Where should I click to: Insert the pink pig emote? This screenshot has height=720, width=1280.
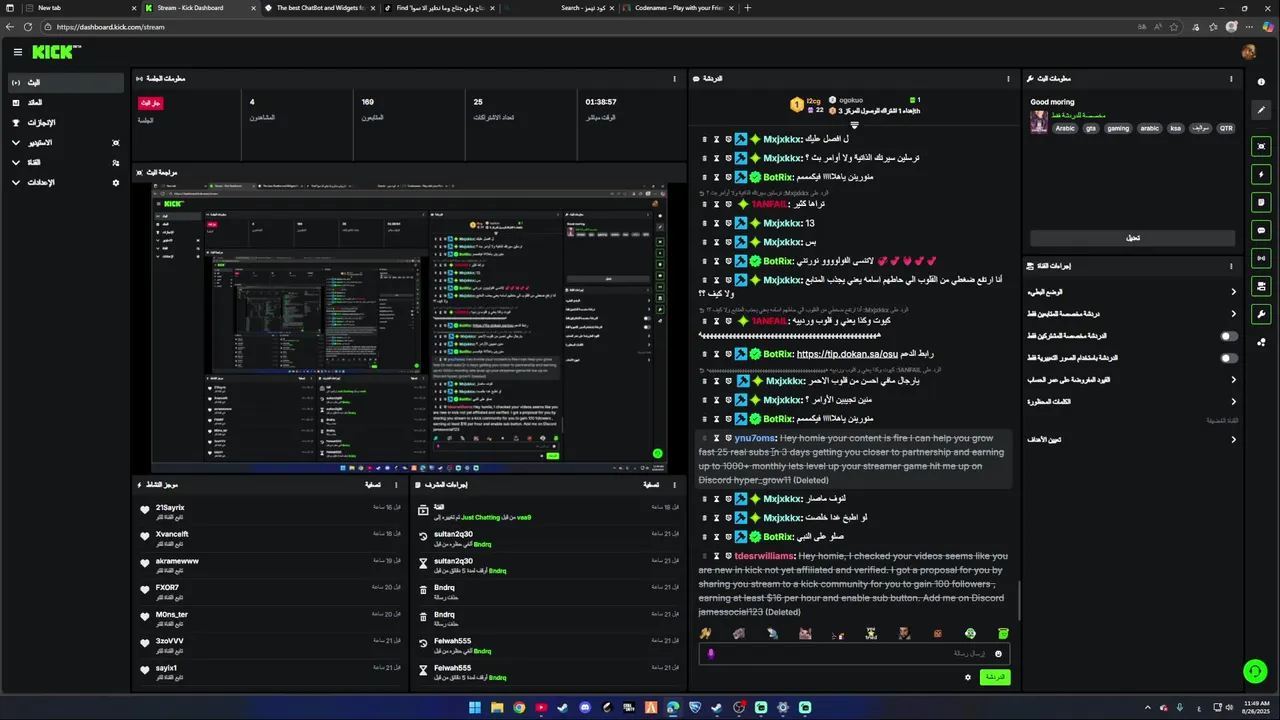tap(805, 633)
